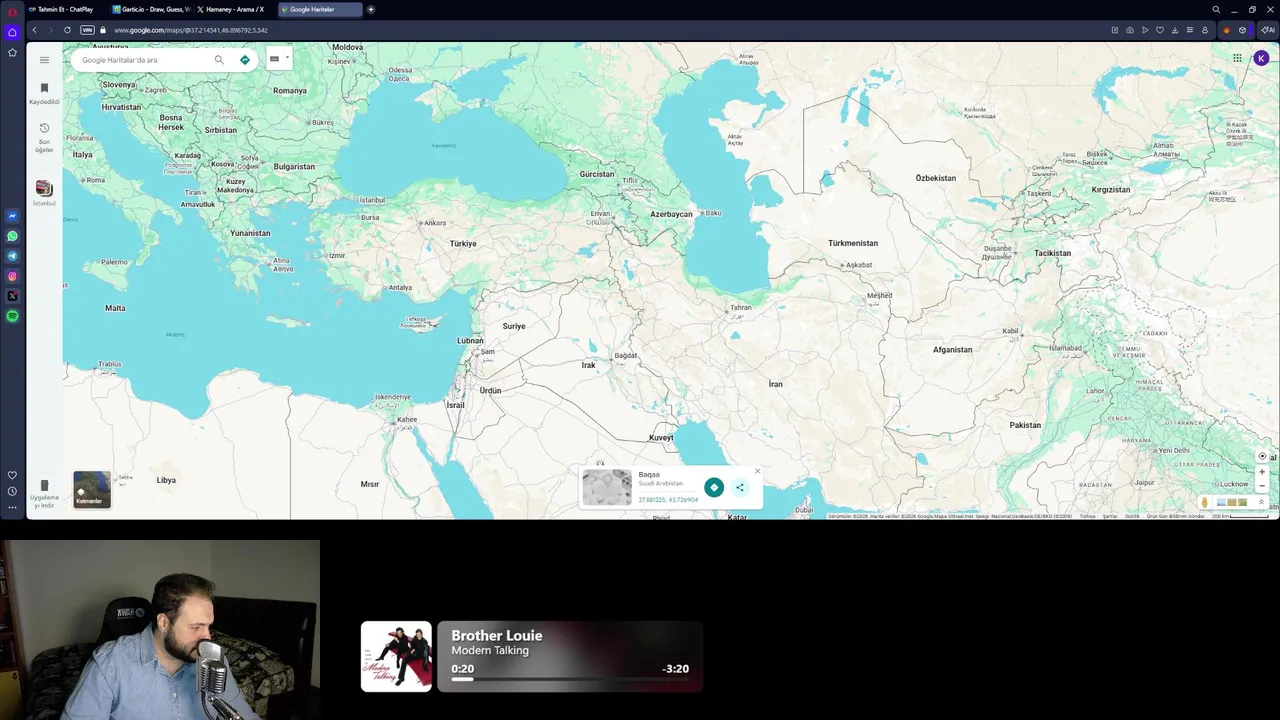The width and height of the screenshot is (1280, 720).
Task: Open Telegram in the Opera sidebar
Action: pyautogui.click(x=12, y=256)
